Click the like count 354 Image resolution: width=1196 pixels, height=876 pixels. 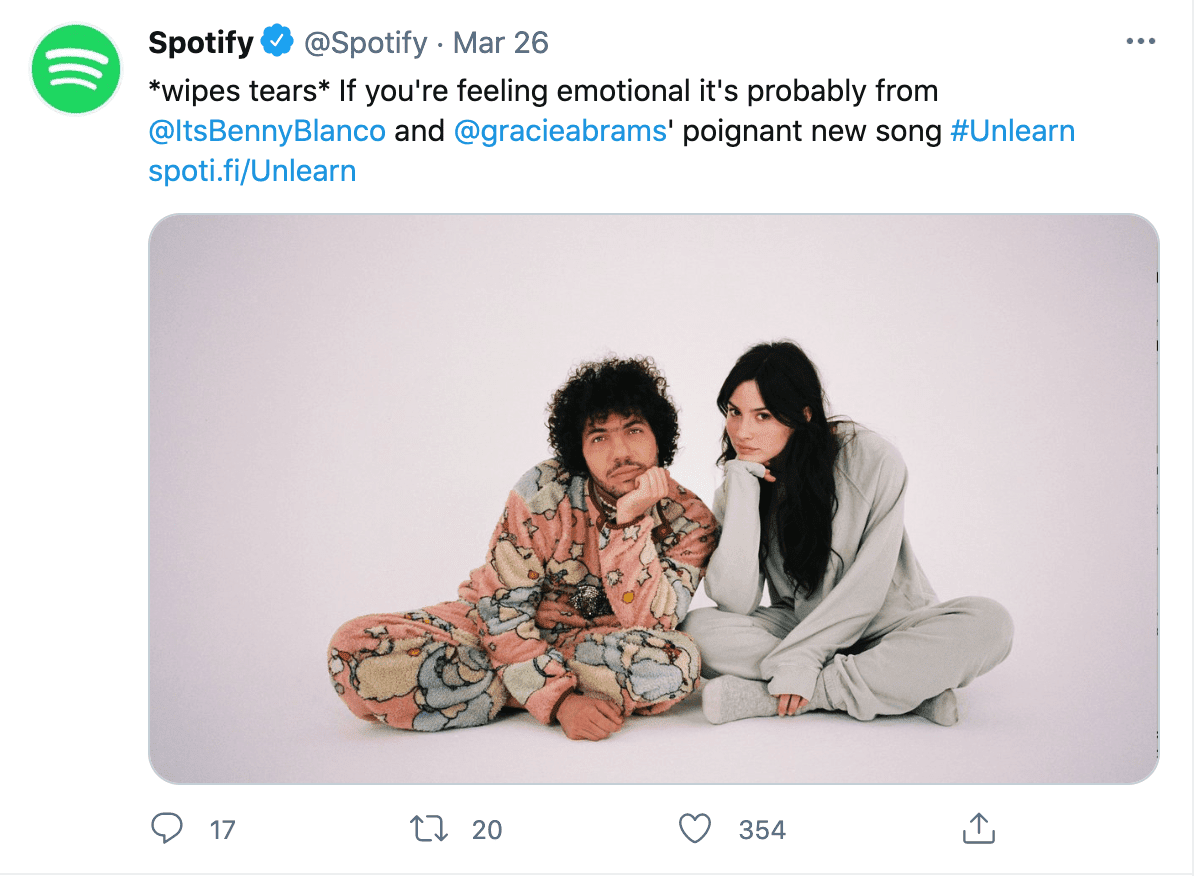click(762, 829)
